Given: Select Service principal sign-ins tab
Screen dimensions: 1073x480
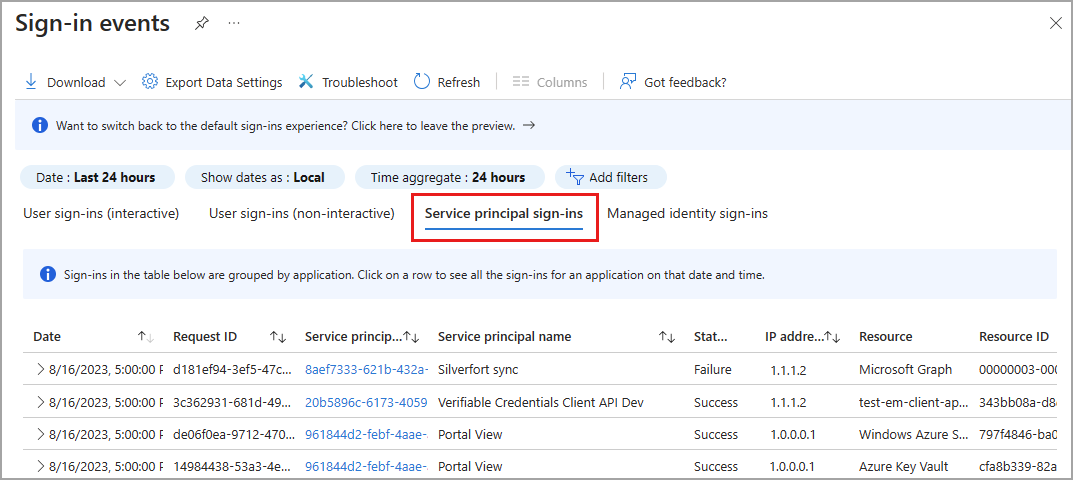Looking at the screenshot, I should pyautogui.click(x=504, y=214).
